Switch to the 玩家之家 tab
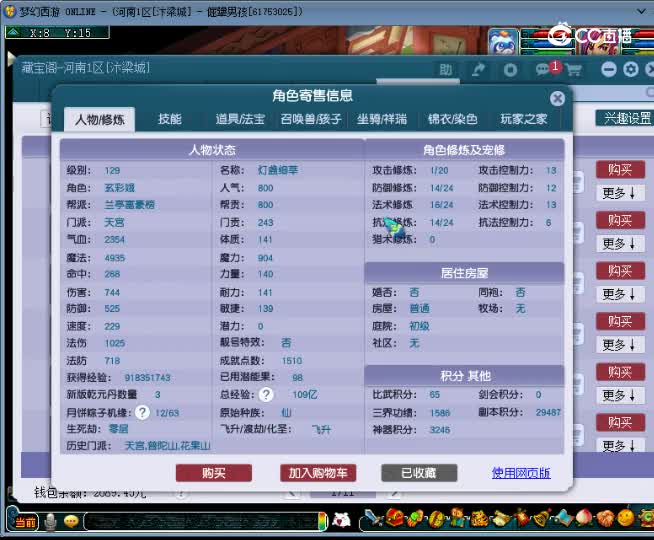 (x=523, y=119)
